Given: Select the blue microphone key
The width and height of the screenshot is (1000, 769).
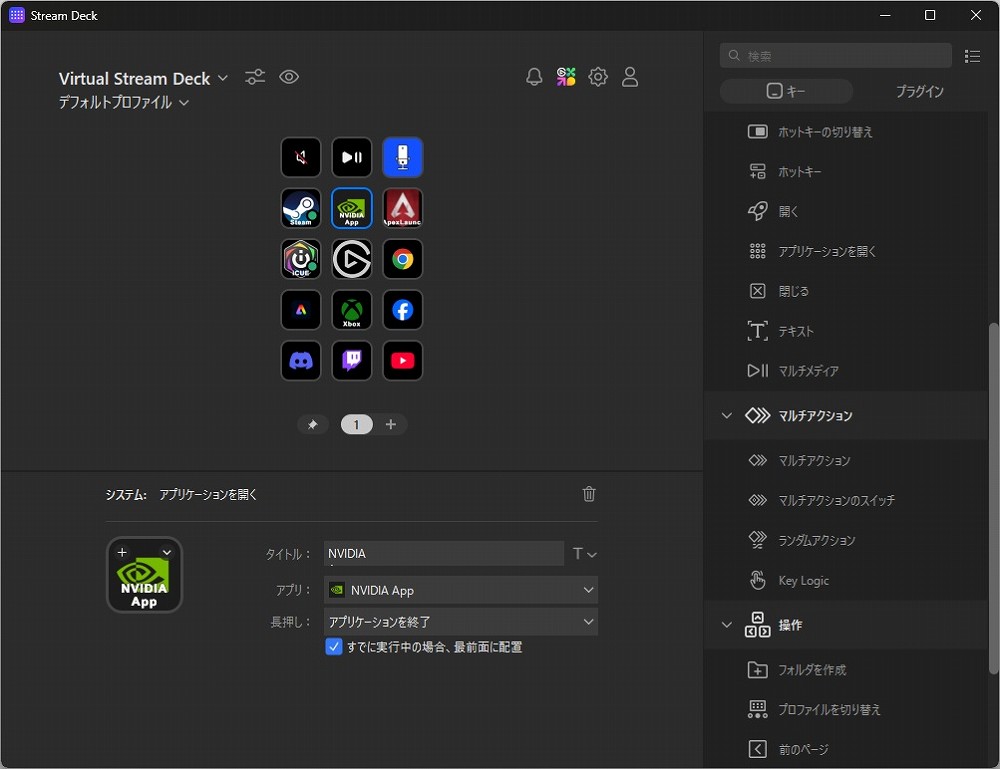Looking at the screenshot, I should coord(402,157).
